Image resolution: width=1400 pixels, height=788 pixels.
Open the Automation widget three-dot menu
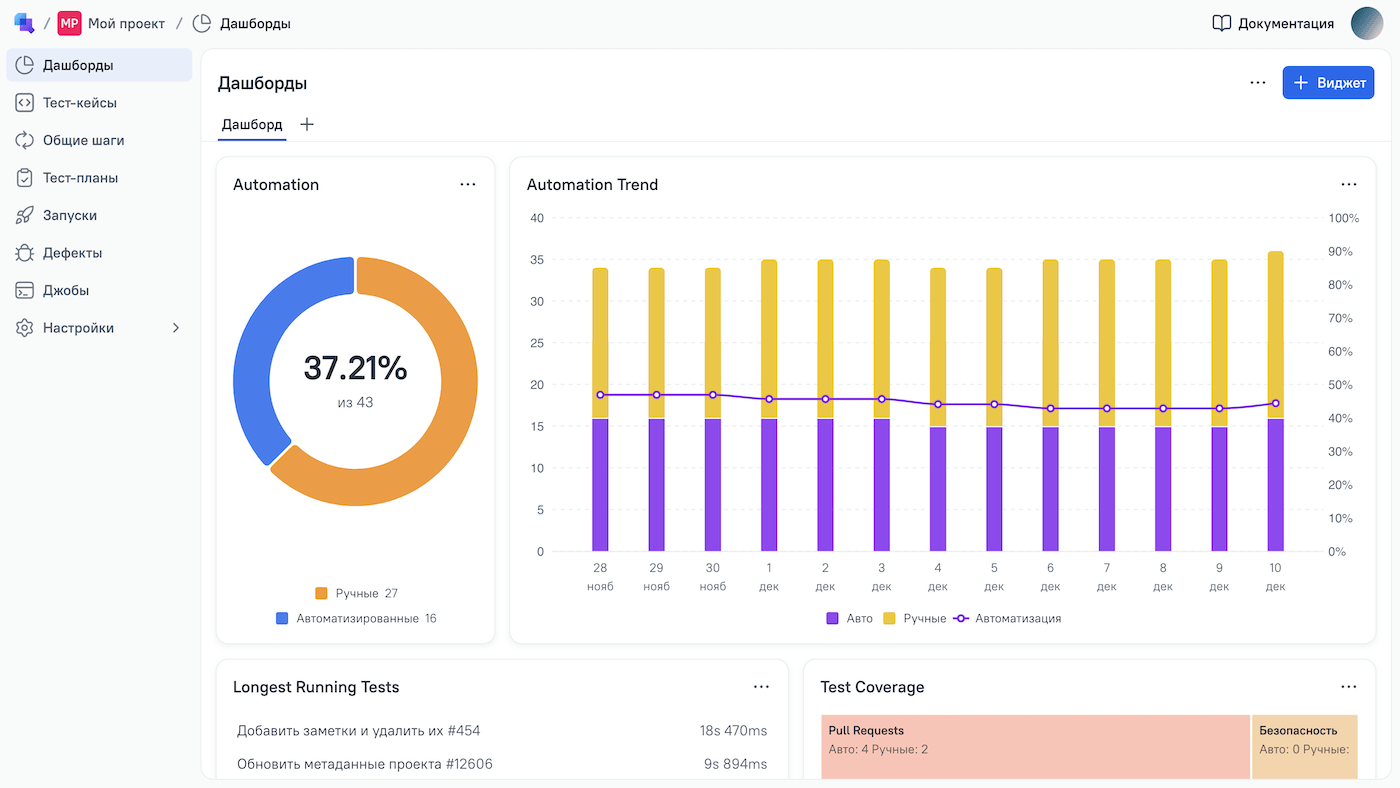pyautogui.click(x=468, y=185)
